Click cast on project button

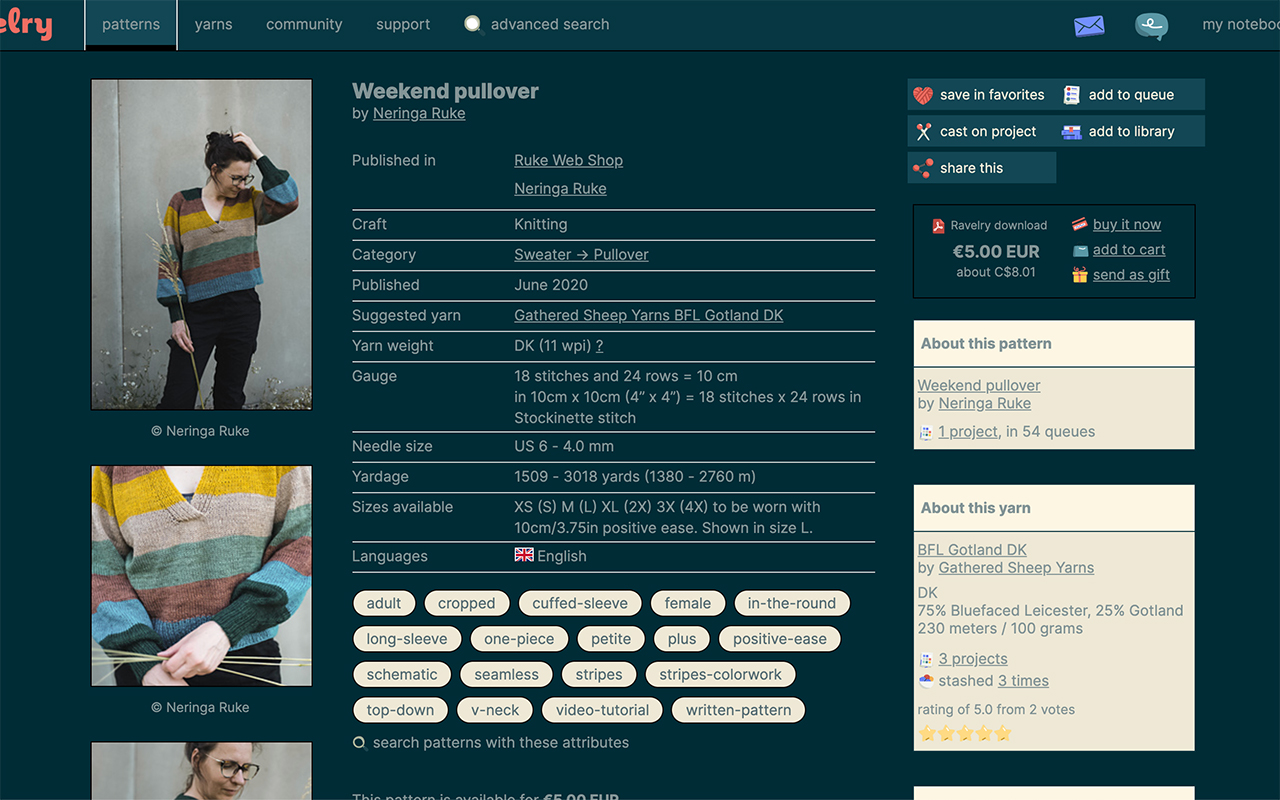pyautogui.click(x=980, y=131)
